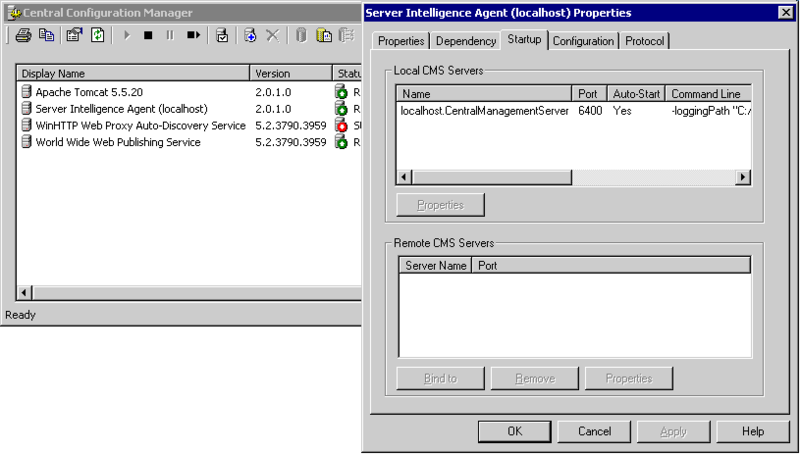This screenshot has width=800, height=454.
Task: Click the Cancel button
Action: point(594,432)
